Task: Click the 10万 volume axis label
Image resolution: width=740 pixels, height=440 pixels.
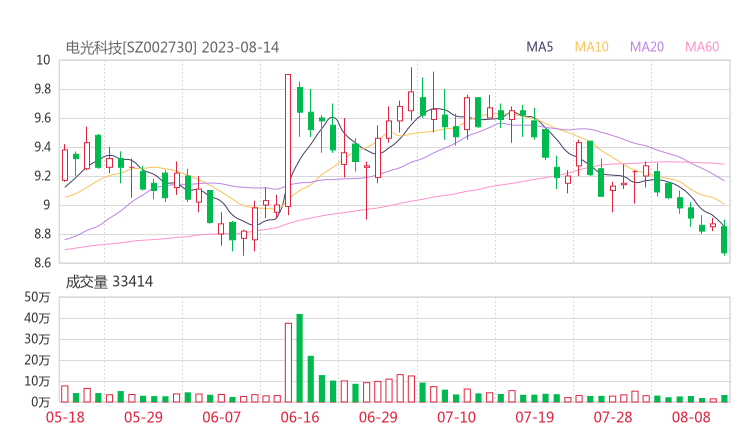Action: (x=37, y=381)
